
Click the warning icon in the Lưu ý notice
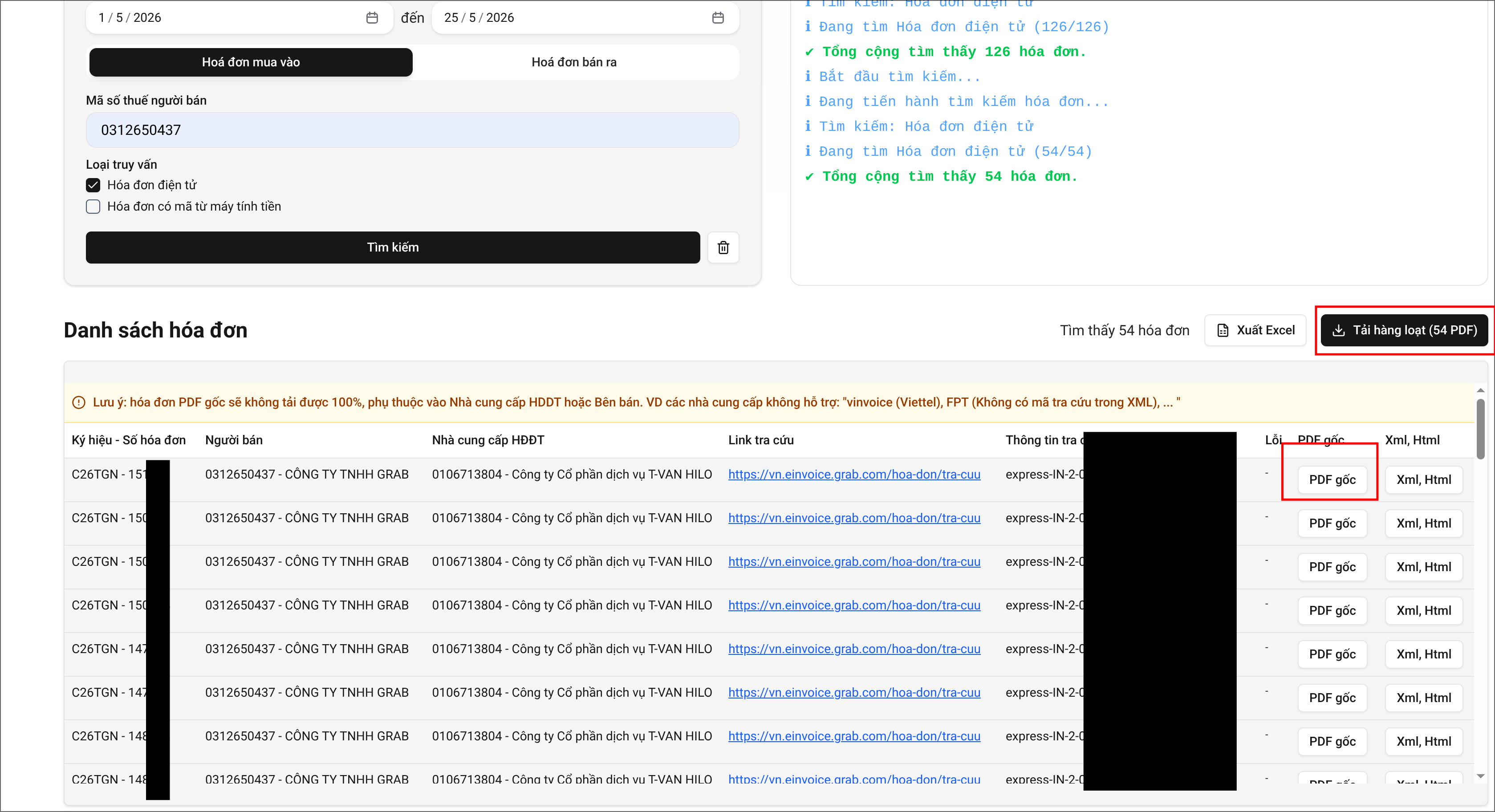[78, 402]
